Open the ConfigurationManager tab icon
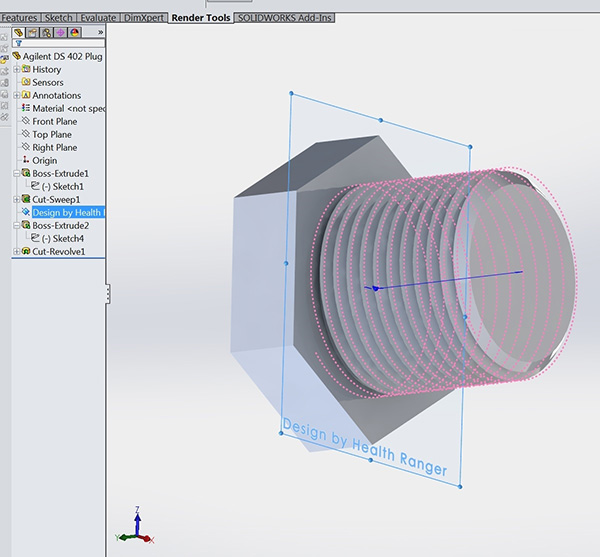The width and height of the screenshot is (600, 557). 47,32
